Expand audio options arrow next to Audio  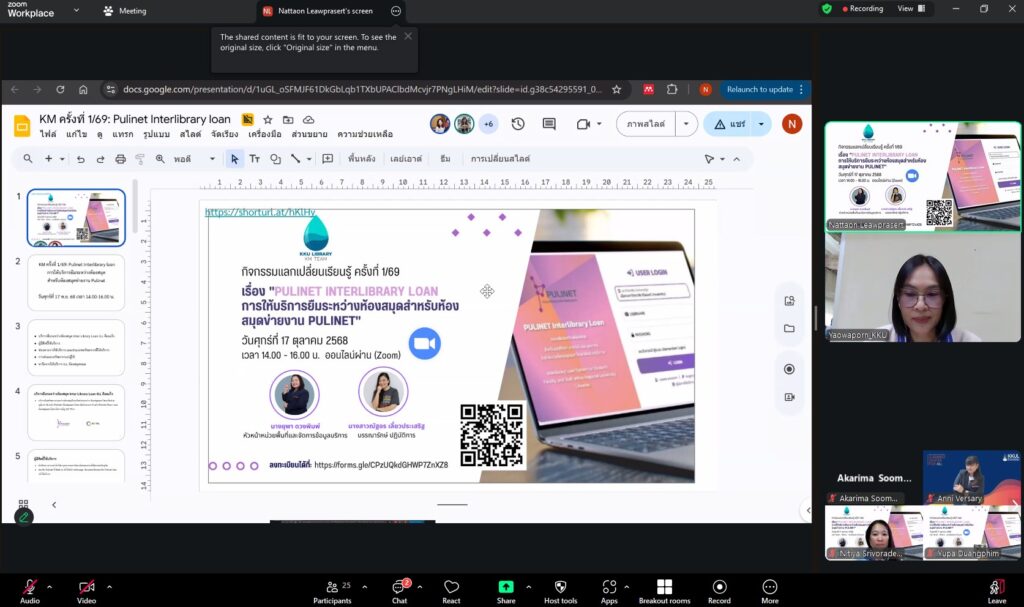(52, 586)
